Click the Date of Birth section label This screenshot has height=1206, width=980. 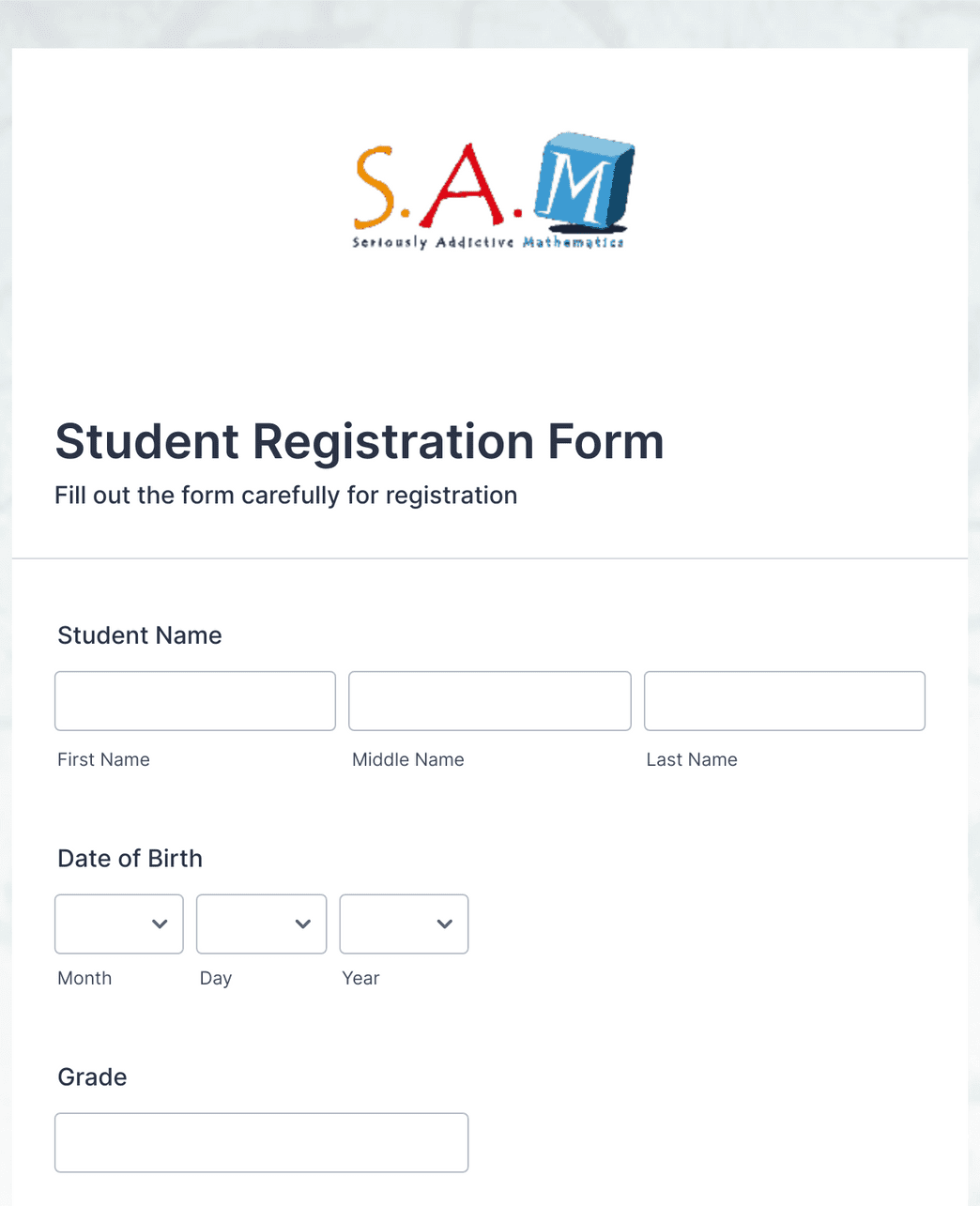coord(130,858)
